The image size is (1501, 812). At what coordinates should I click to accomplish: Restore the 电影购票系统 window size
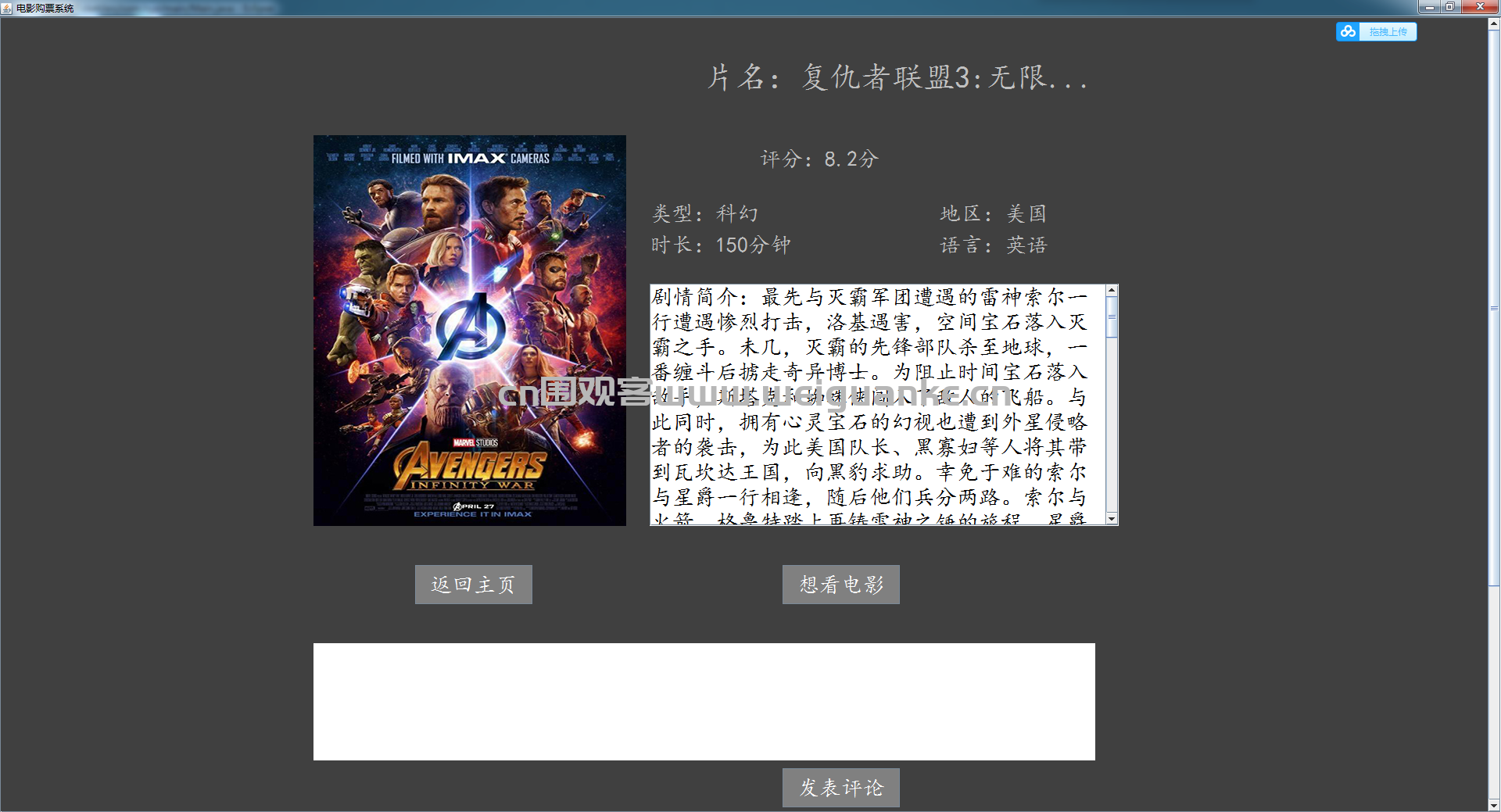1450,7
